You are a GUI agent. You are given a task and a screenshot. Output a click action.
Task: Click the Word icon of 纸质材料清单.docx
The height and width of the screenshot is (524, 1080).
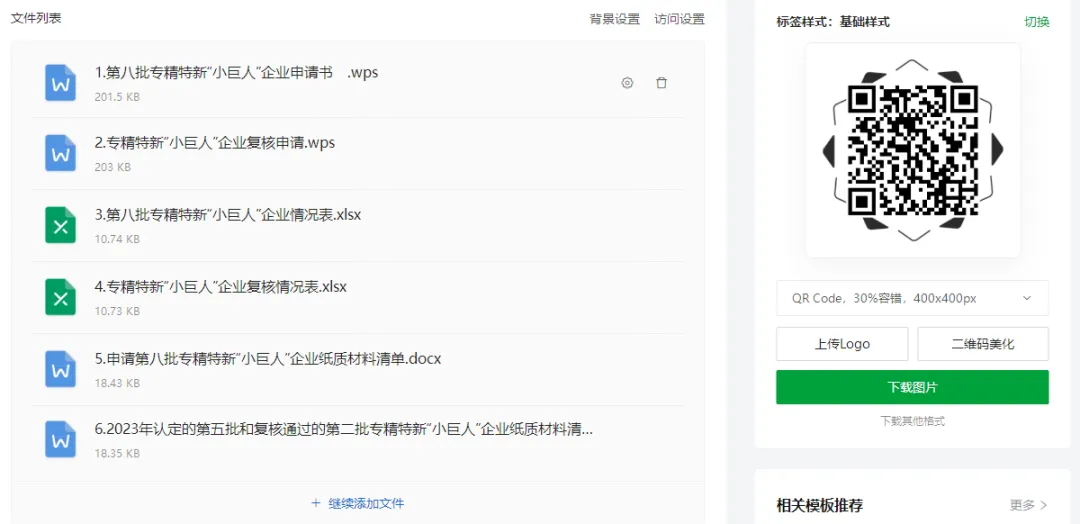[x=61, y=368]
